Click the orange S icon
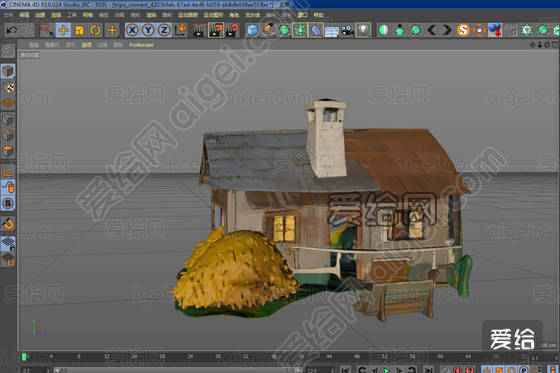 click(x=463, y=30)
